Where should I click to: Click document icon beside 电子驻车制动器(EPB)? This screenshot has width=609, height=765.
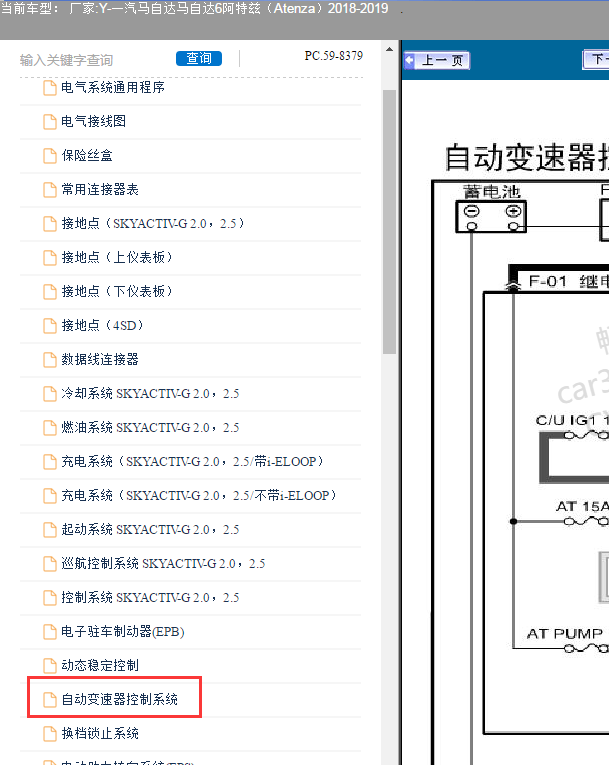50,632
